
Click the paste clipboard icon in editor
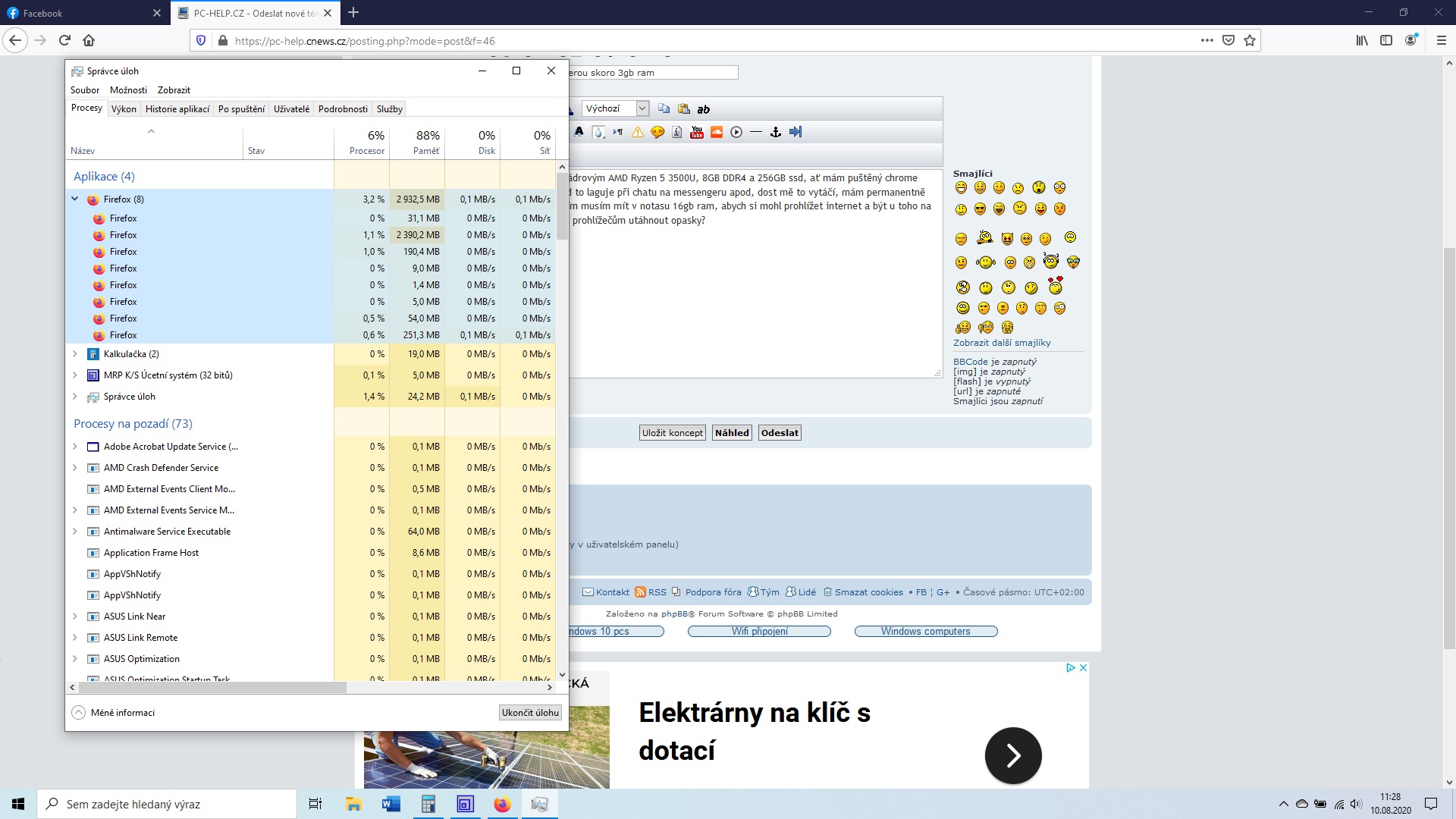tap(683, 108)
